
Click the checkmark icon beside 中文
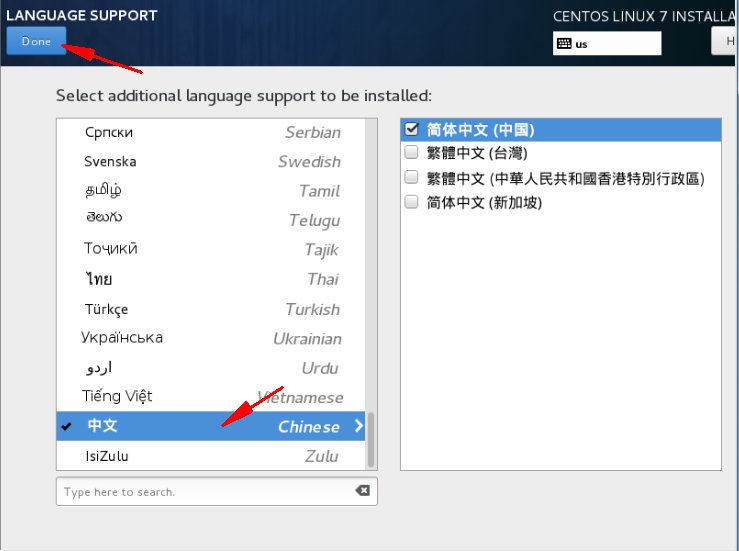(66, 426)
